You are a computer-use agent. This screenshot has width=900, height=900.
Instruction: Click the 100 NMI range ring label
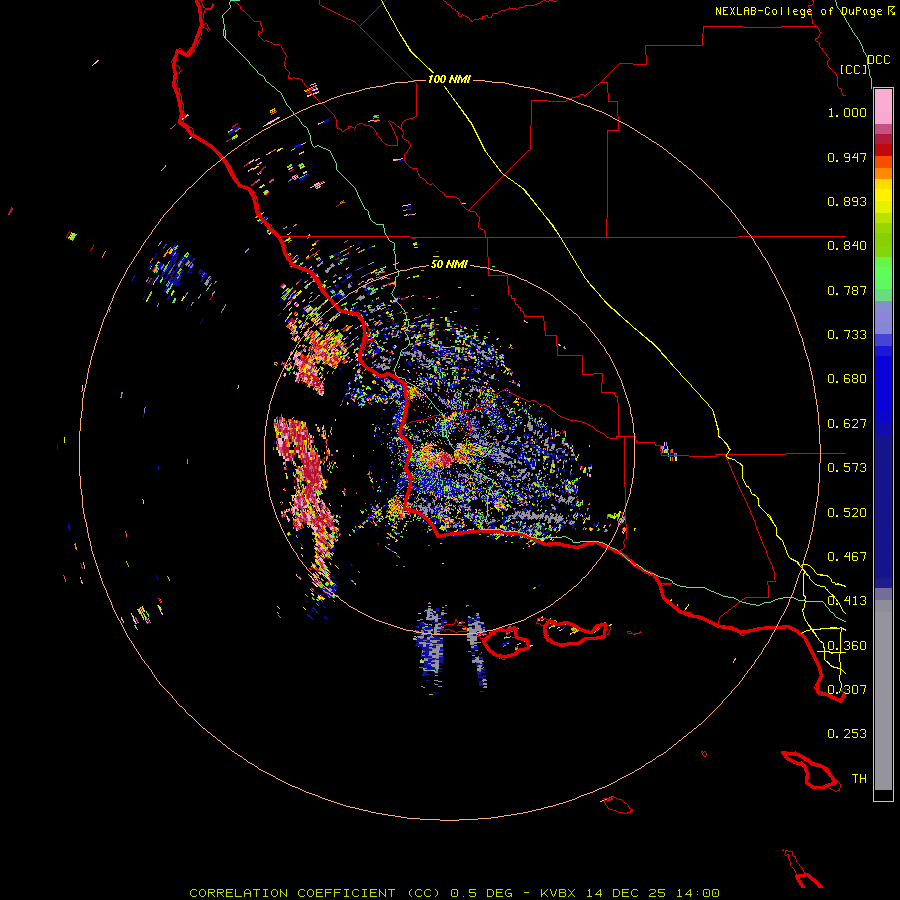pyautogui.click(x=449, y=79)
